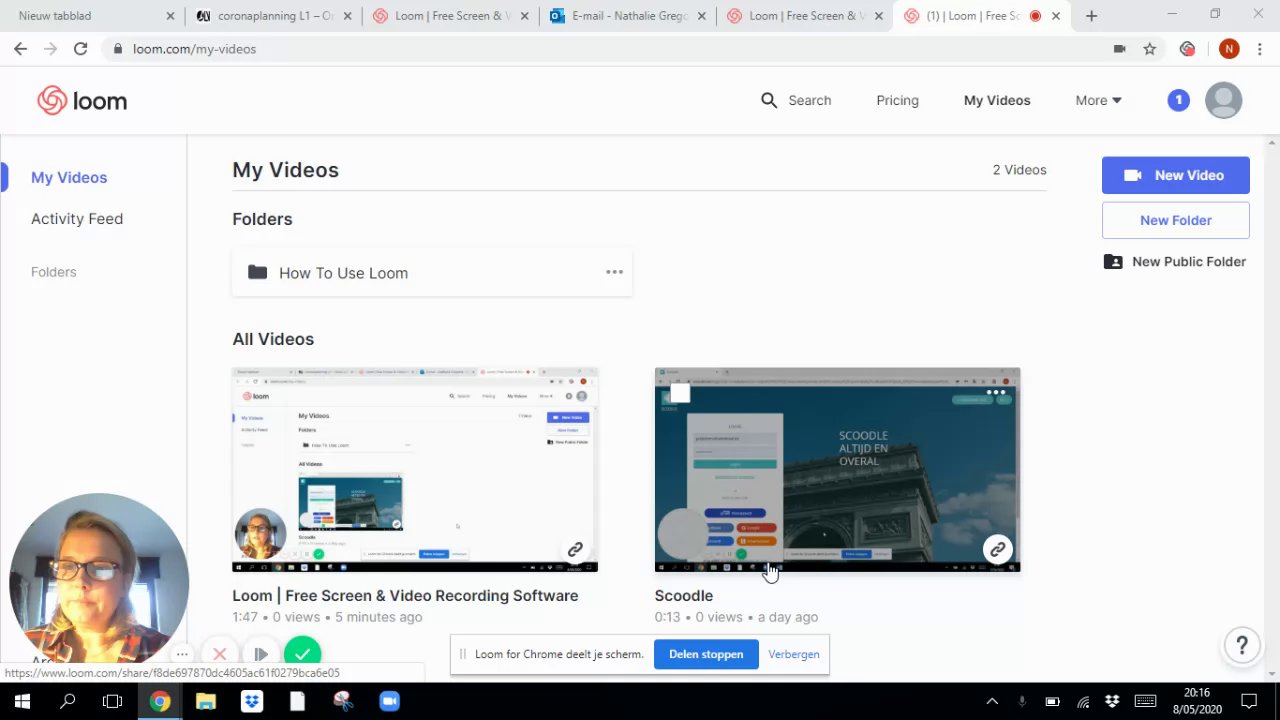Click the New Video button
The height and width of the screenshot is (720, 1280).
pyautogui.click(x=1175, y=175)
